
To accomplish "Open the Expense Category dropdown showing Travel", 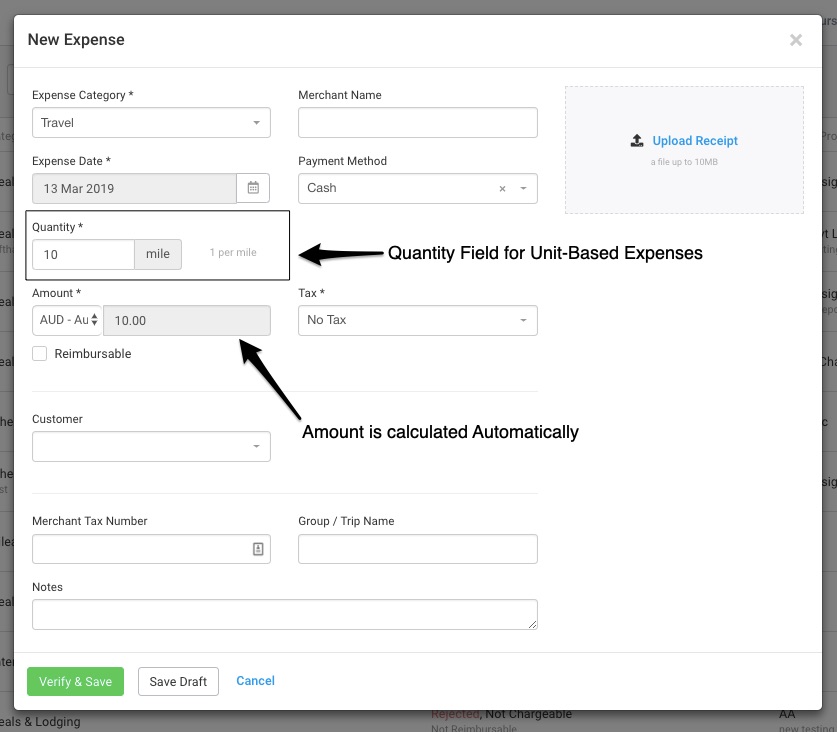I will [151, 122].
